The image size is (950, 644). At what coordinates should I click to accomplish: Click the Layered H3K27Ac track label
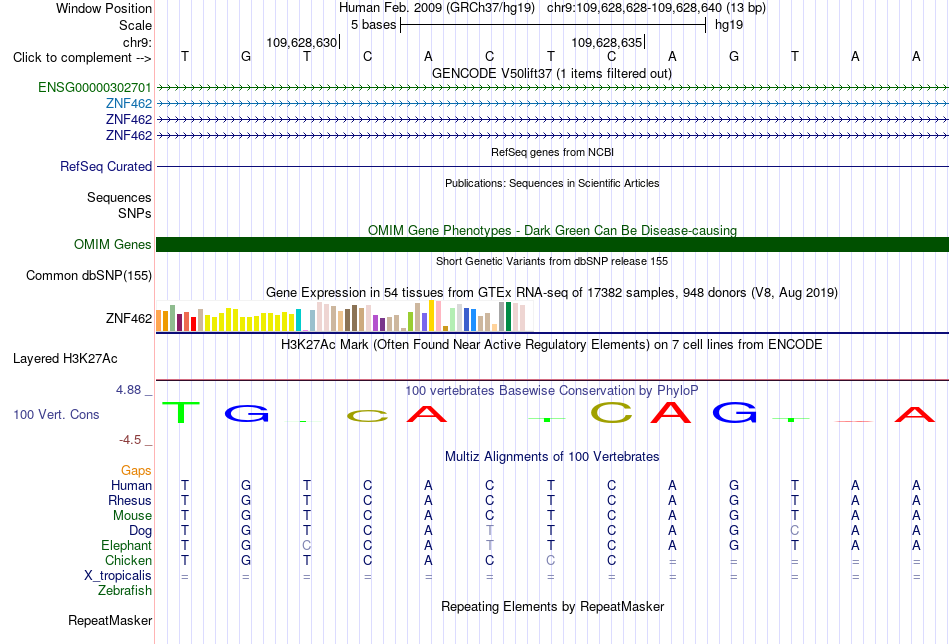tap(65, 359)
